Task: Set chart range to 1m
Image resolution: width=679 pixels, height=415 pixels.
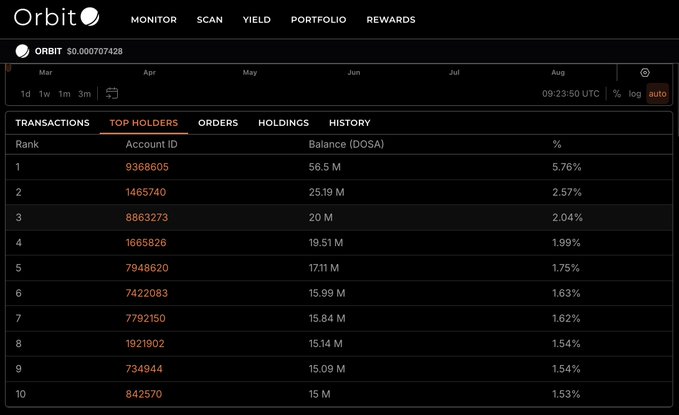Action: pos(65,94)
